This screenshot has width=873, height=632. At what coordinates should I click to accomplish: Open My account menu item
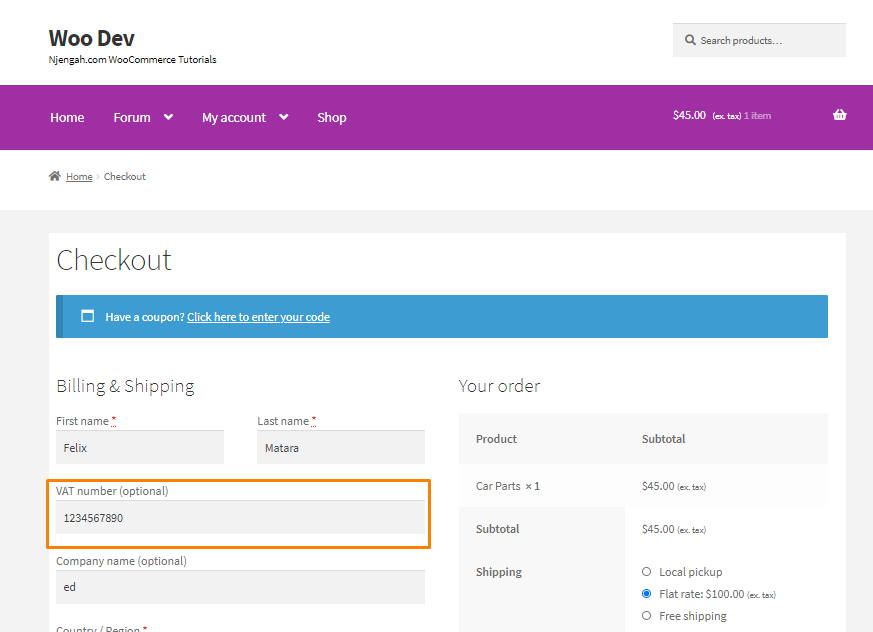(x=234, y=117)
